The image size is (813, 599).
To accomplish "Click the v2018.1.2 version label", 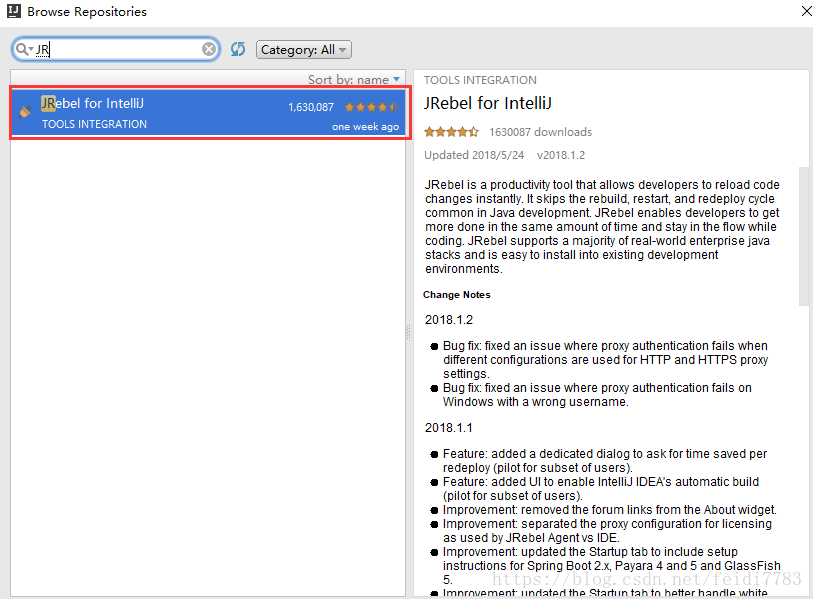I will tap(561, 155).
